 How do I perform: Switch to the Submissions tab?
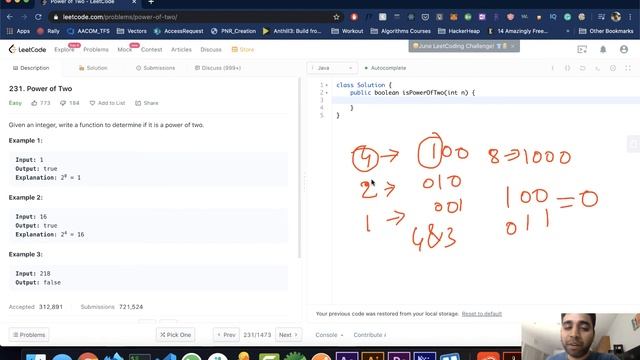(x=156, y=68)
